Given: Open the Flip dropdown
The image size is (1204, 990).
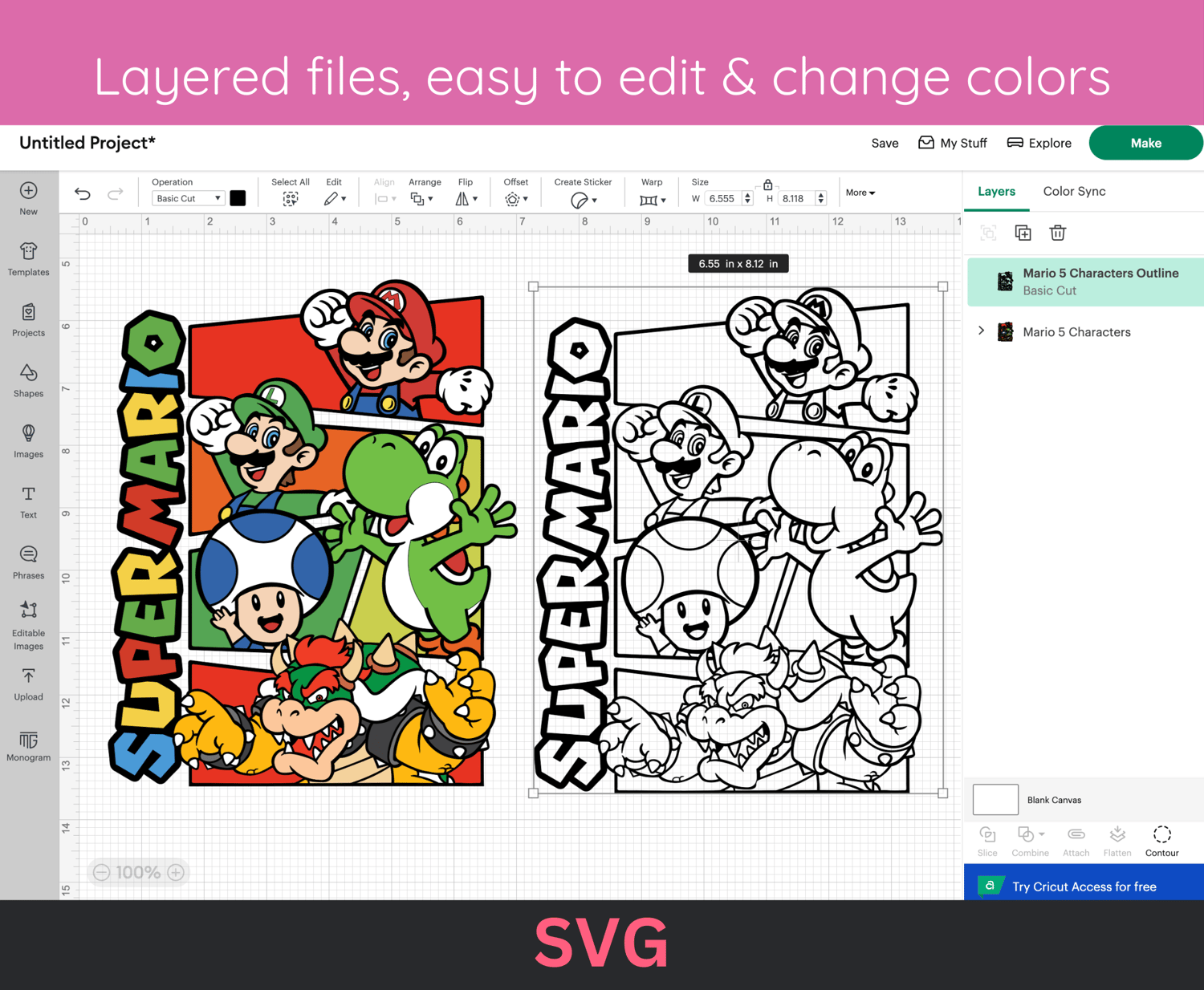Looking at the screenshot, I should [x=466, y=199].
